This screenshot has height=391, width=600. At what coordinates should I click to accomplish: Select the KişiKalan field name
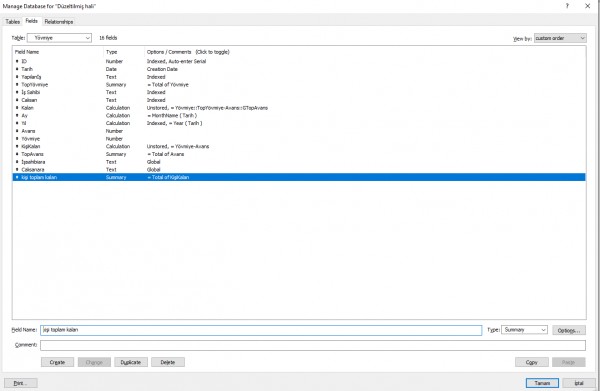31,147
